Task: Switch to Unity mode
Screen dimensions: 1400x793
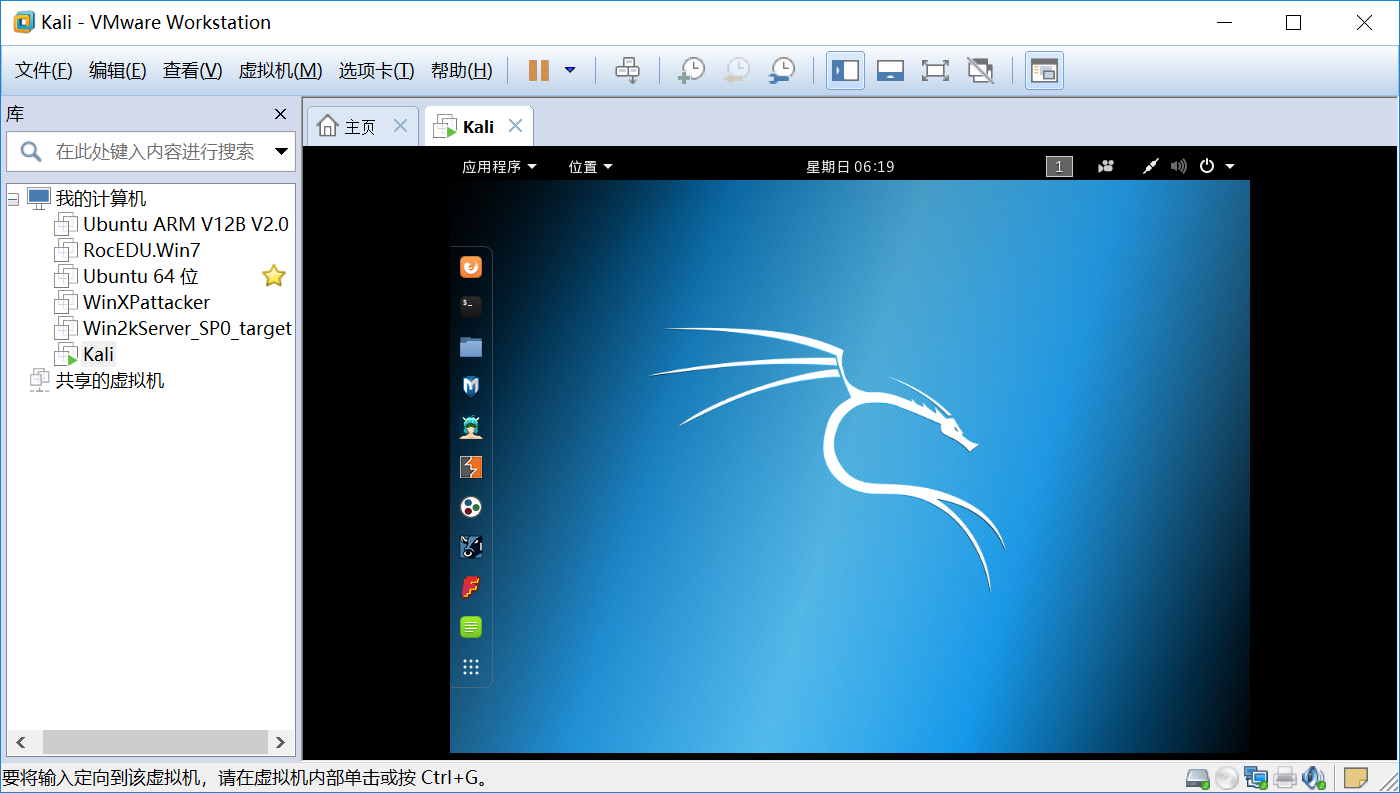Action: pyautogui.click(x=980, y=70)
